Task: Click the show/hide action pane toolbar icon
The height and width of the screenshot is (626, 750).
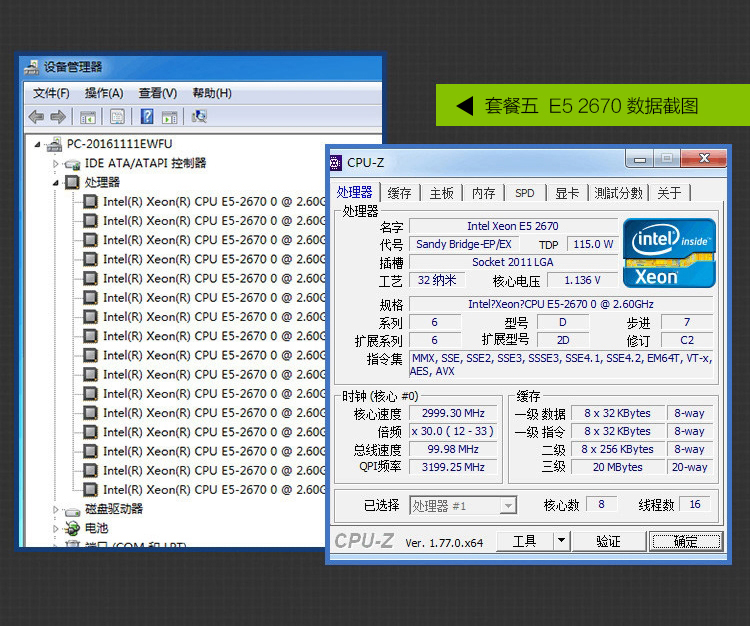Action: coord(169,117)
